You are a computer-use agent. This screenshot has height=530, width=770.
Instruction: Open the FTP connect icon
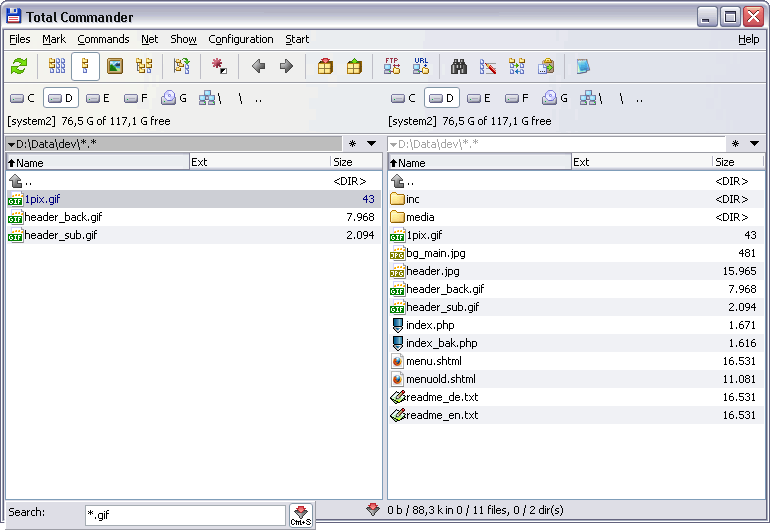point(392,66)
